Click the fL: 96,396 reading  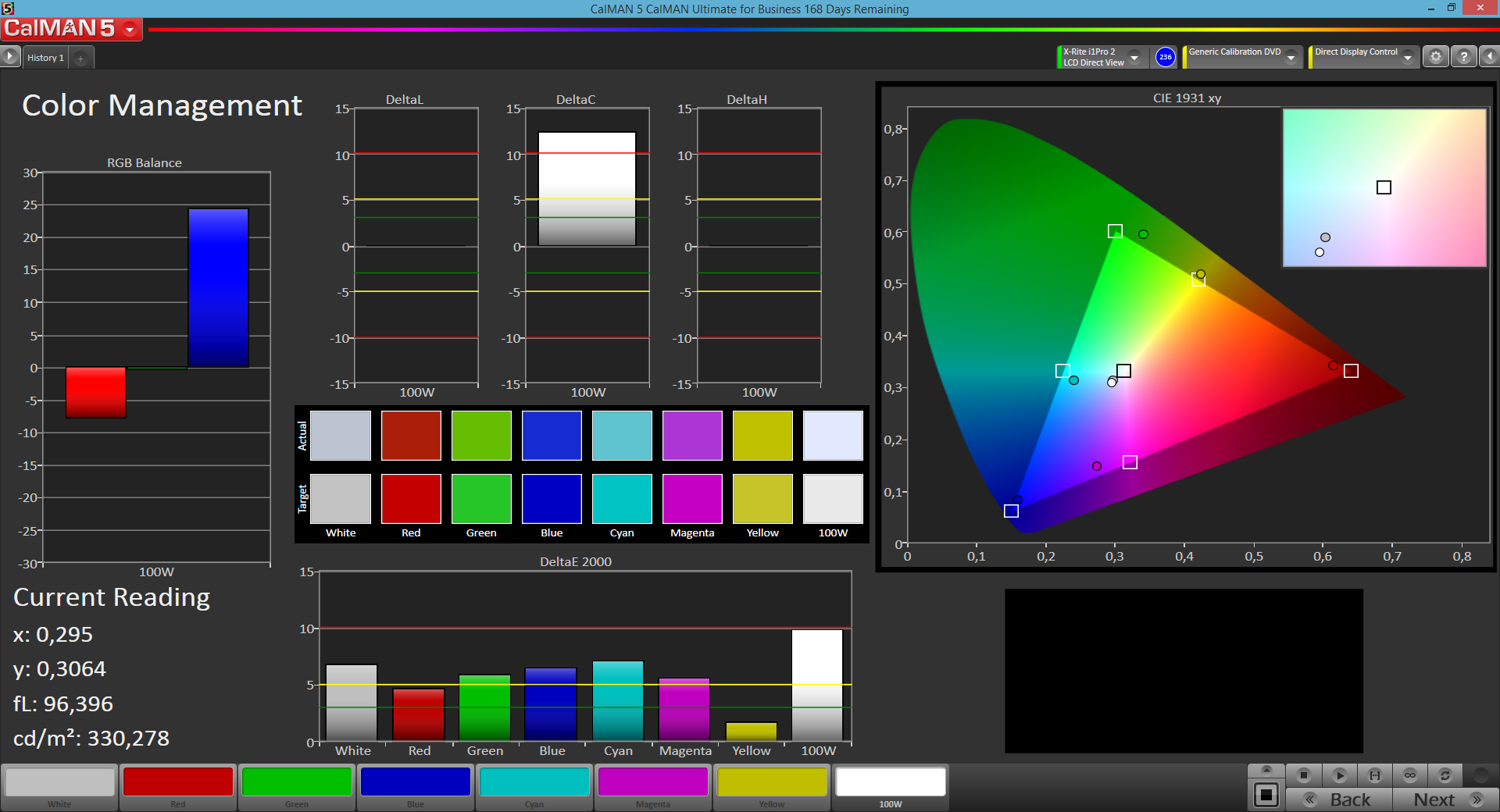[63, 704]
